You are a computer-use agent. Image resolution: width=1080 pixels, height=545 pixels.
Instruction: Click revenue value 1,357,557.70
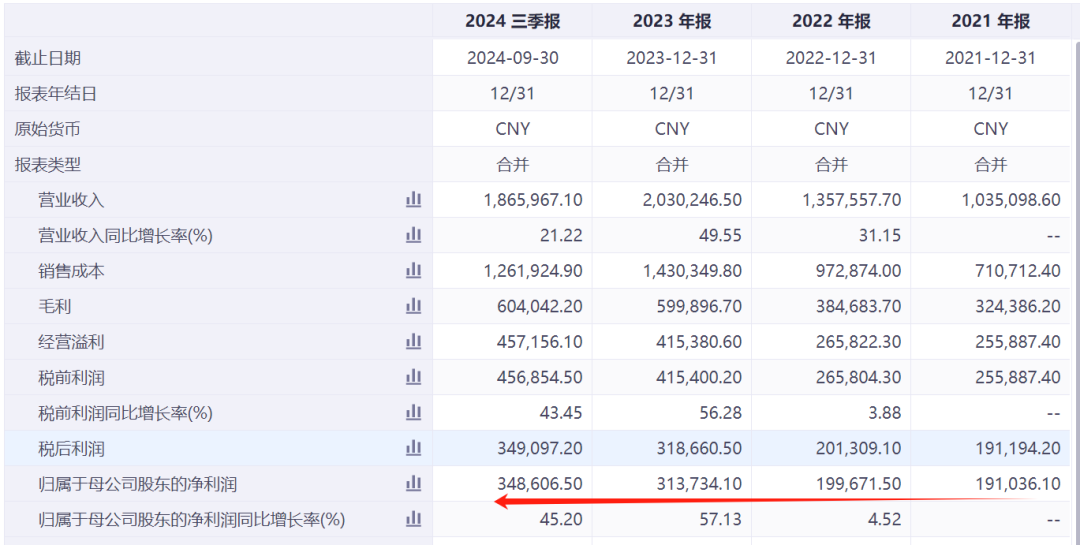(x=852, y=200)
